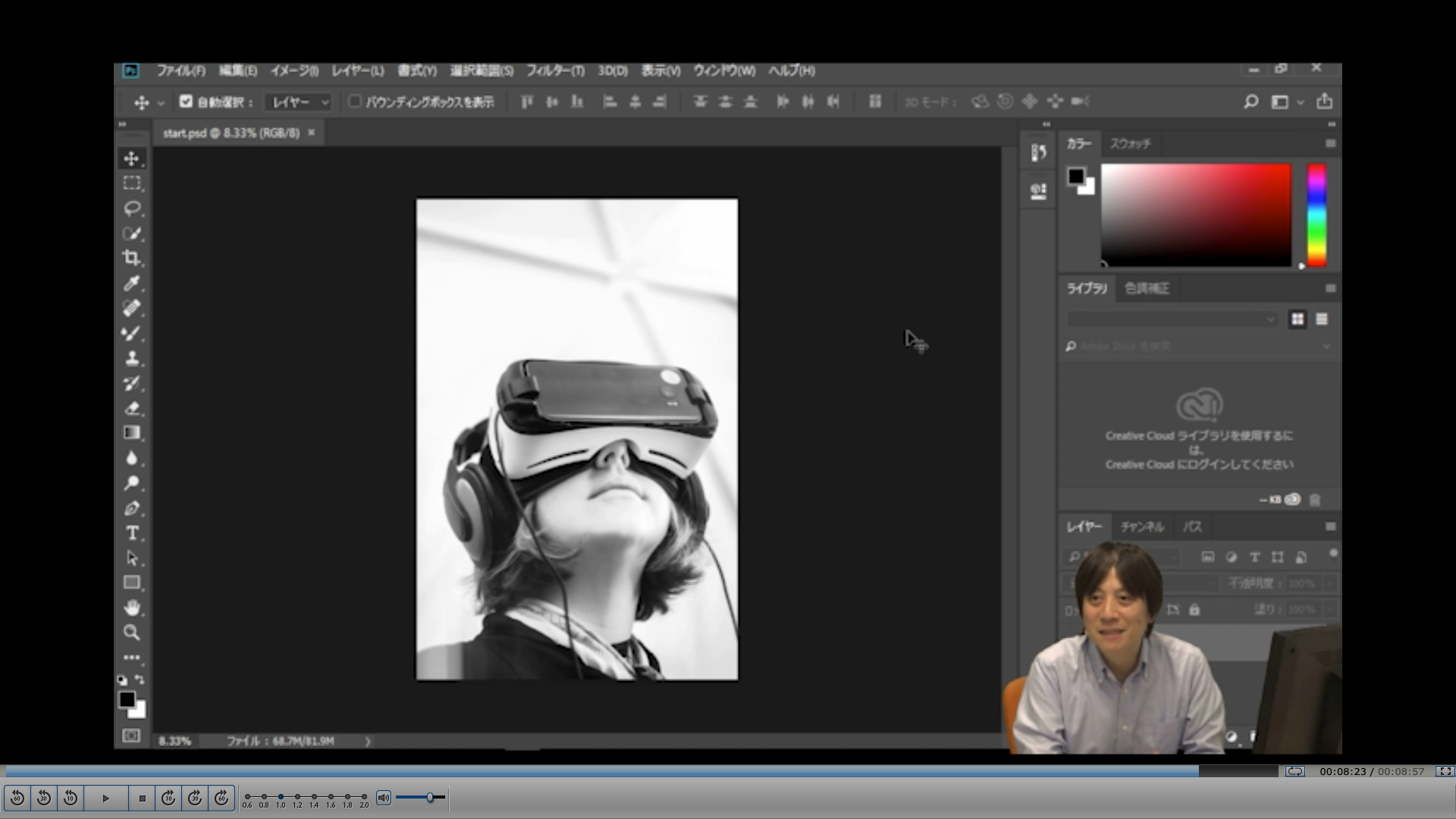
Task: Reset default foreground and background colors
Action: tap(122, 680)
